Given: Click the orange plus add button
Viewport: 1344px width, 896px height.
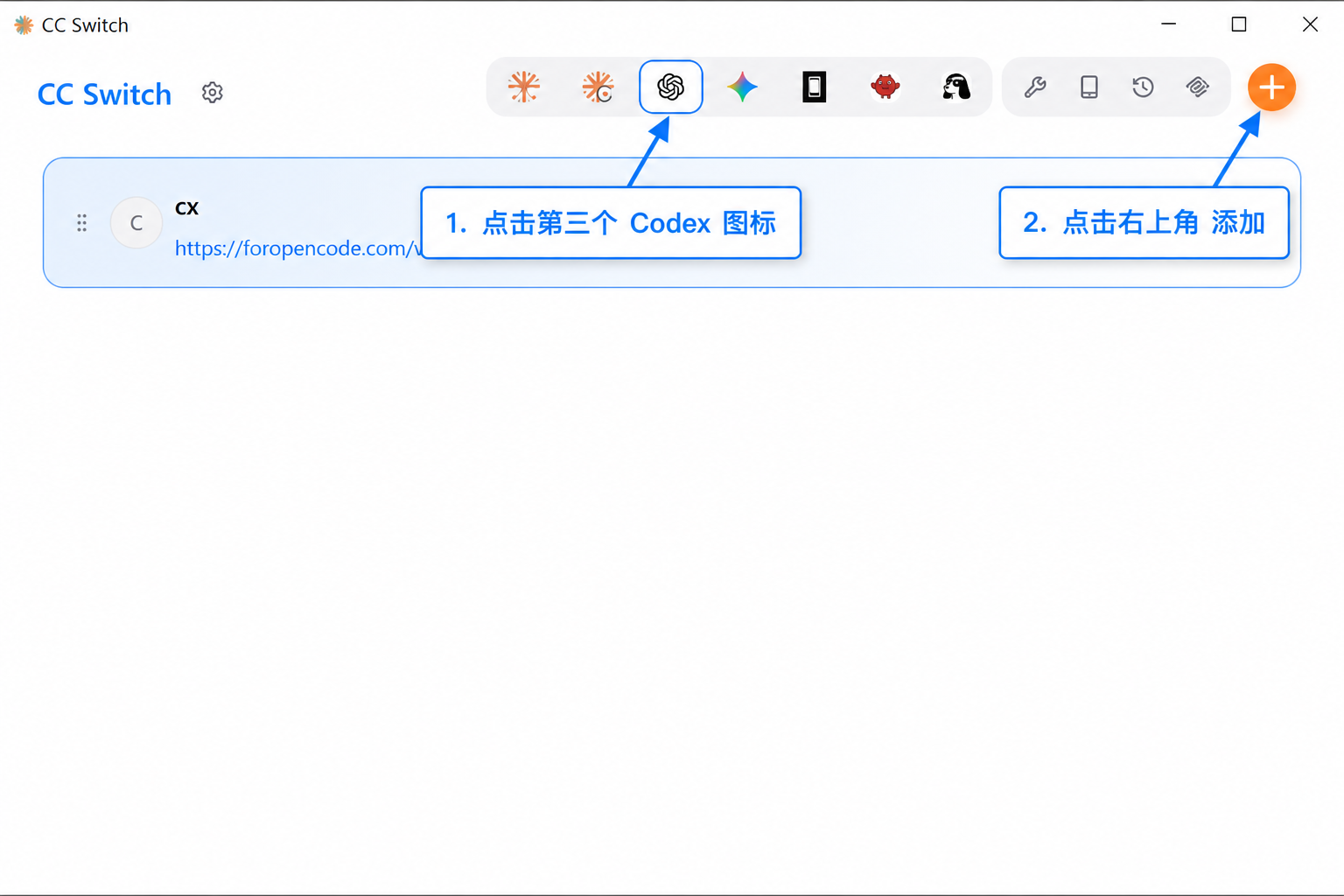Looking at the screenshot, I should (1271, 87).
